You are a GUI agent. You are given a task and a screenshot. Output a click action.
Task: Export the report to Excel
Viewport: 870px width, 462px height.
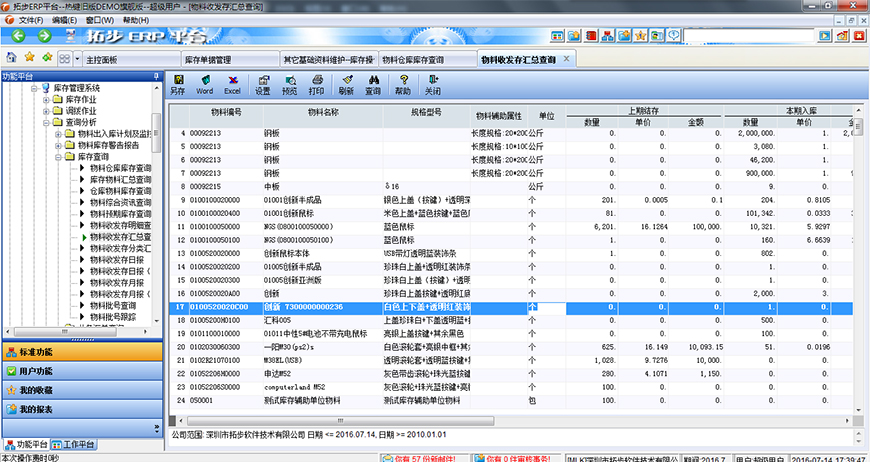232,83
